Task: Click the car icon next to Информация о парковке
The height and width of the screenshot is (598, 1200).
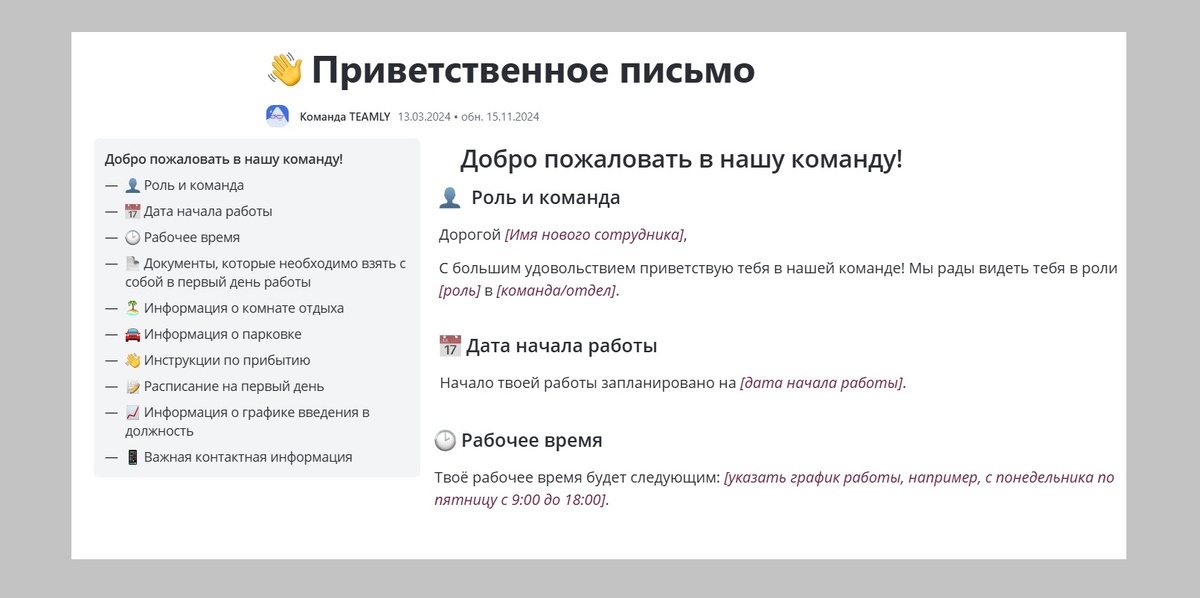Action: [x=131, y=334]
